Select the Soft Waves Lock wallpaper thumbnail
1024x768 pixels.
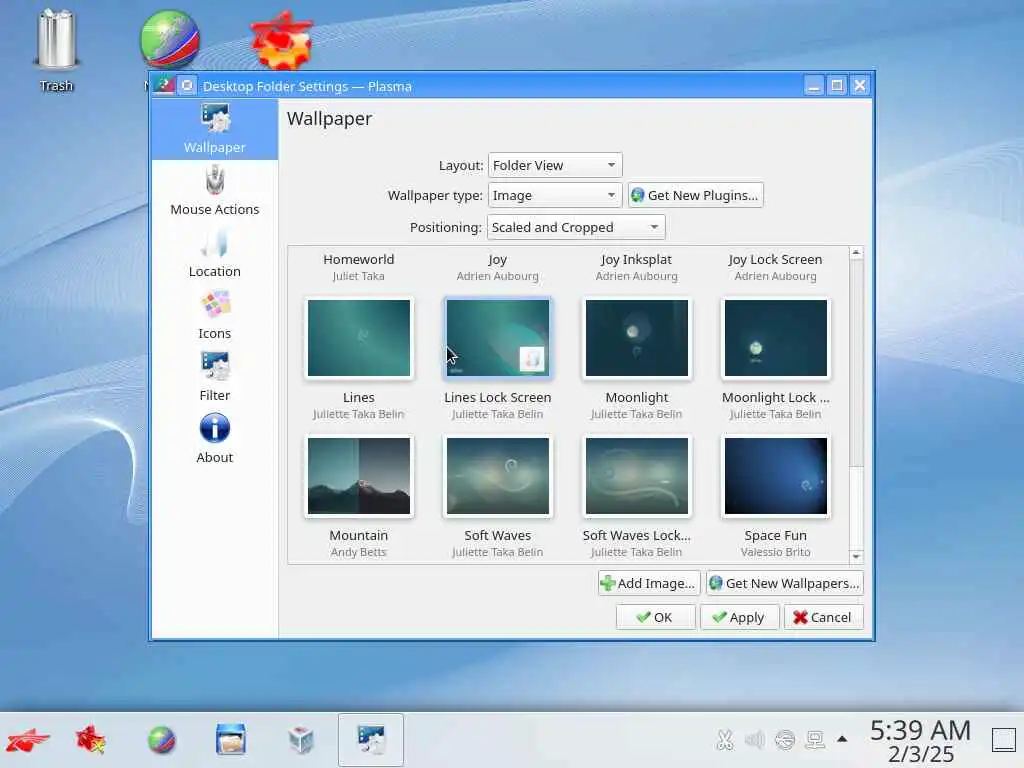tap(637, 476)
